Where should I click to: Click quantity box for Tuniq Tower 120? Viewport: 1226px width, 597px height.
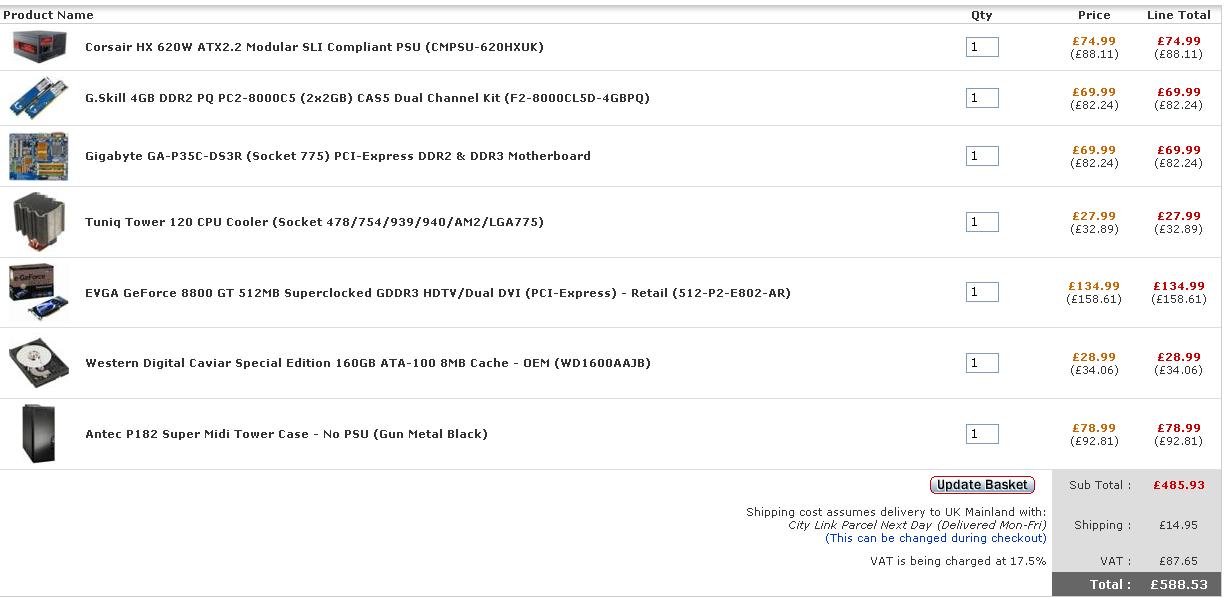click(x=982, y=222)
